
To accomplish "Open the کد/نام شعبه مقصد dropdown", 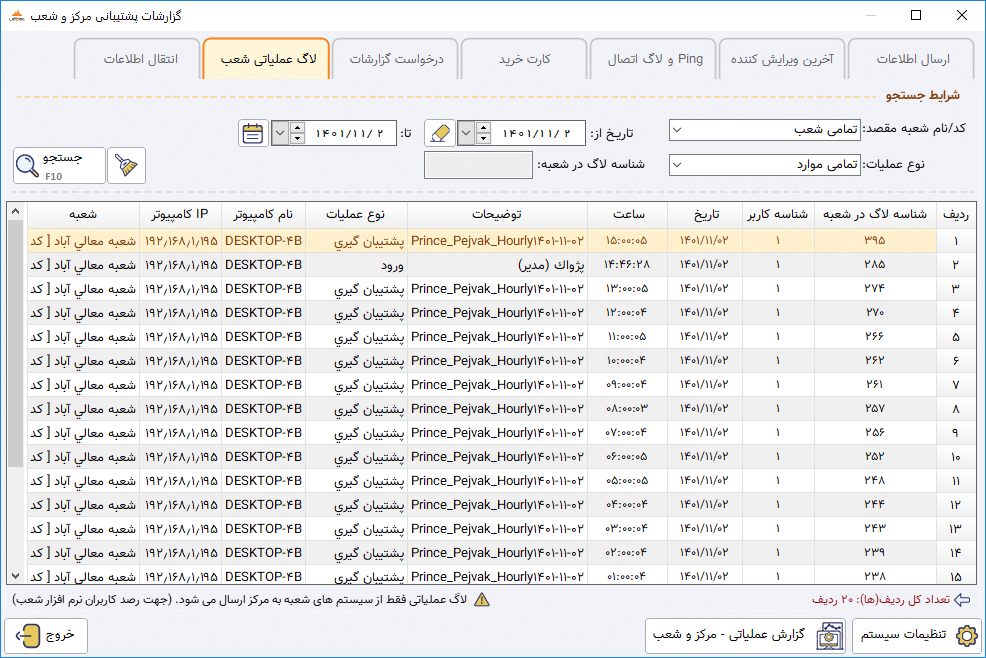I will (x=677, y=130).
